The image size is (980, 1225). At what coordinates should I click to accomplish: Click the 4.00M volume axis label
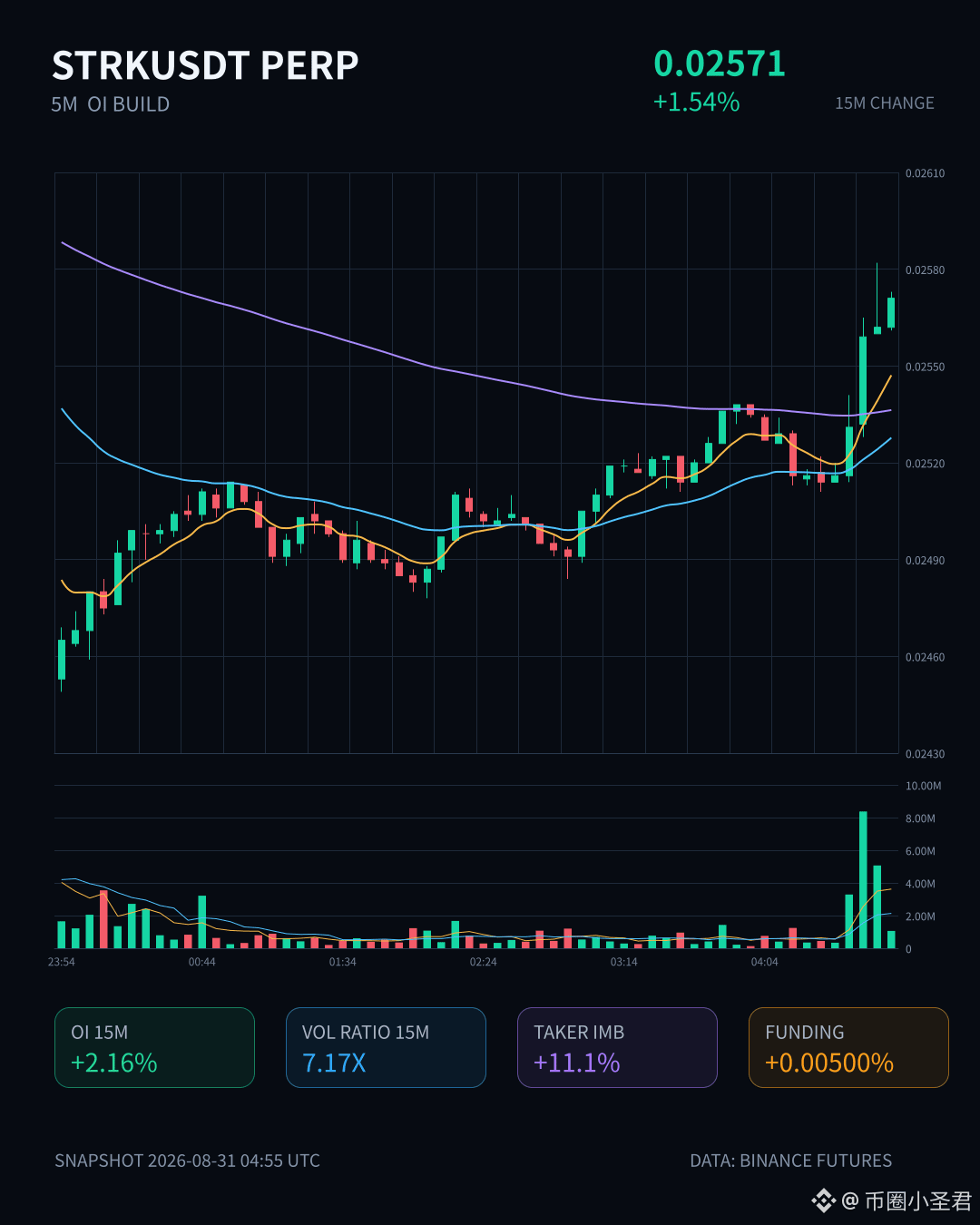click(x=920, y=884)
